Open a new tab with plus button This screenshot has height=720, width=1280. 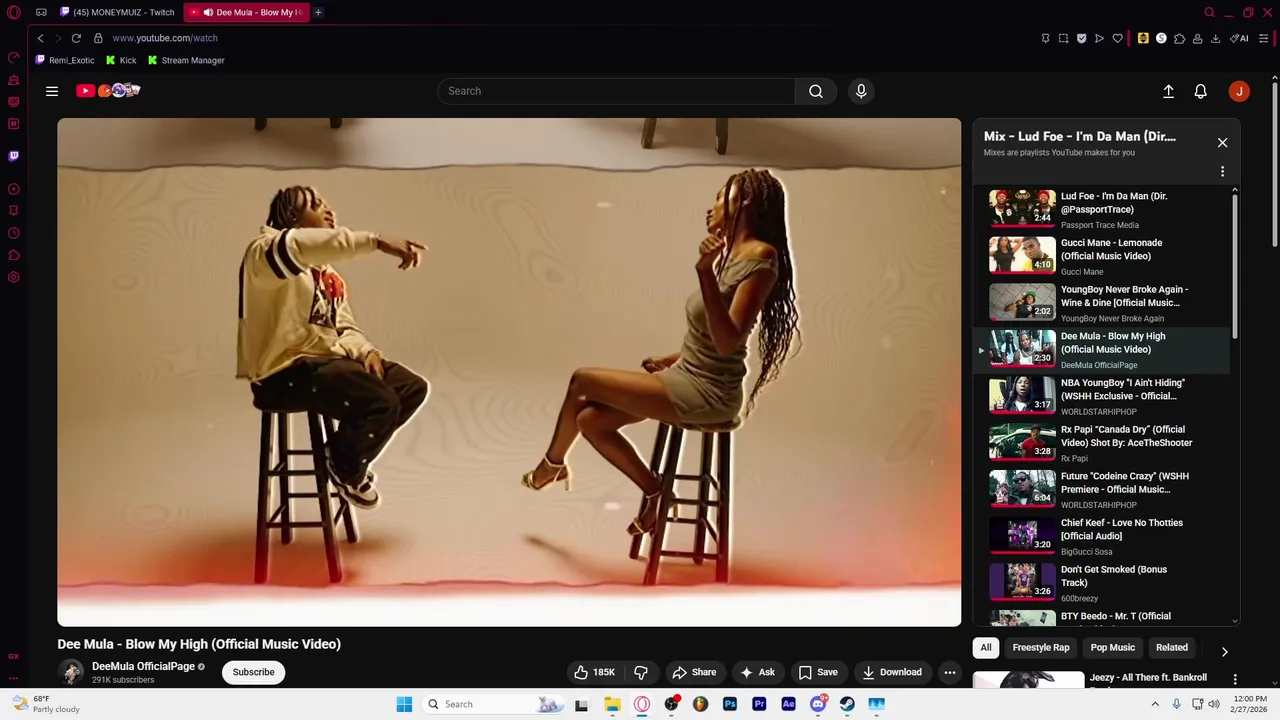click(318, 12)
